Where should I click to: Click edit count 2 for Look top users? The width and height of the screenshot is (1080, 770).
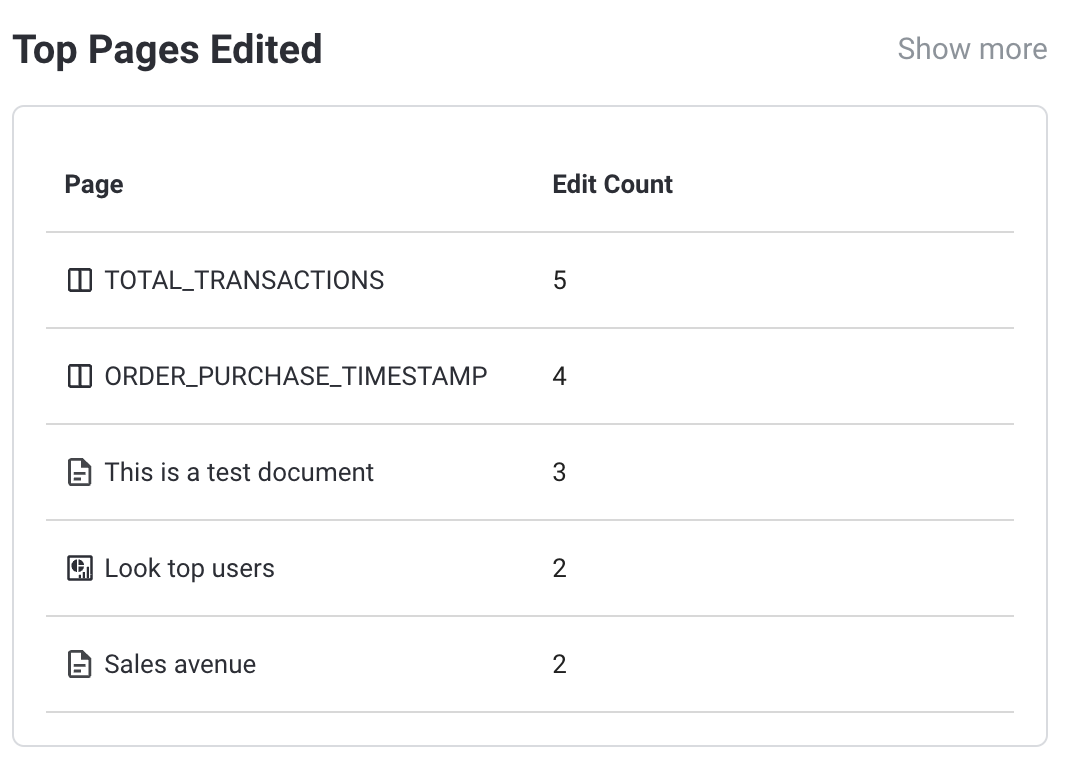(x=560, y=569)
